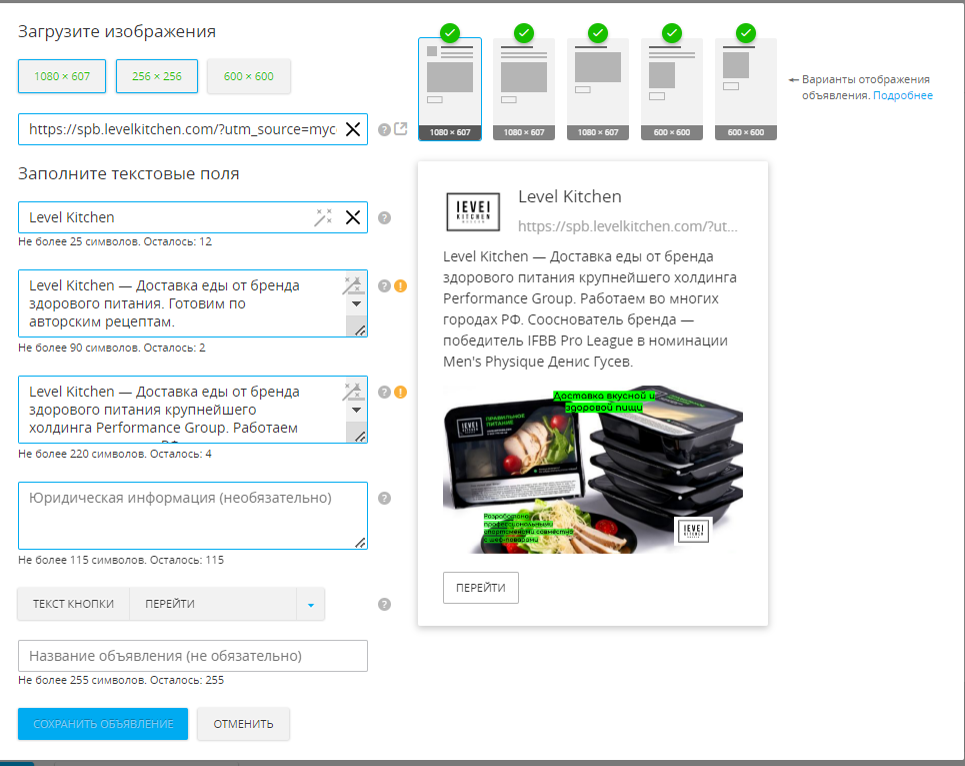This screenshot has height=766, width=965.
Task: Click orange warning icon beside 90-character text
Action: pos(400,286)
